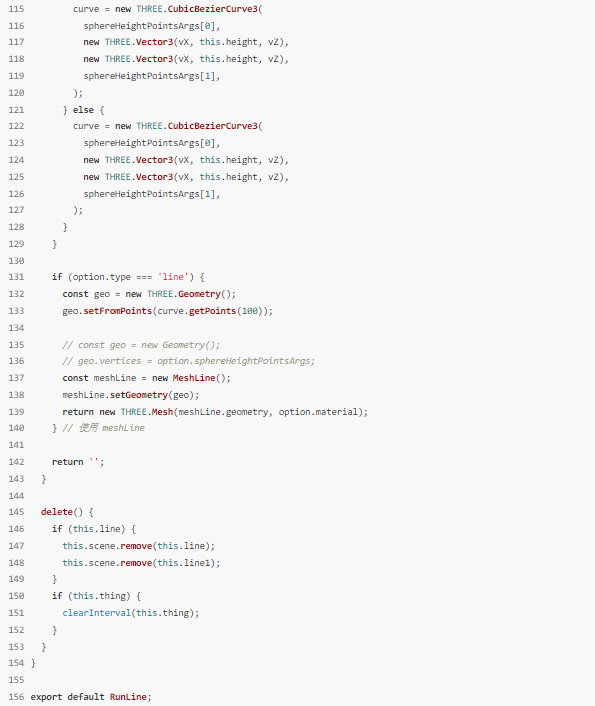Click line number 156
595x706 pixels.
(x=16, y=697)
